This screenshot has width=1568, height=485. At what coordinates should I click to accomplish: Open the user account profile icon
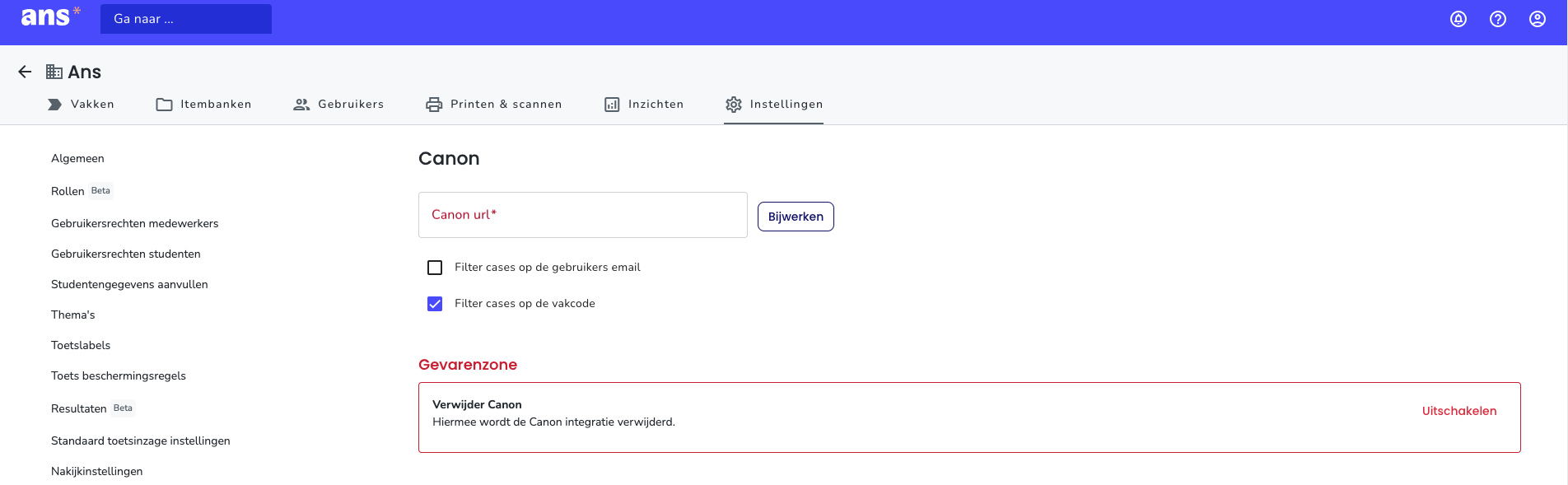pos(1538,19)
